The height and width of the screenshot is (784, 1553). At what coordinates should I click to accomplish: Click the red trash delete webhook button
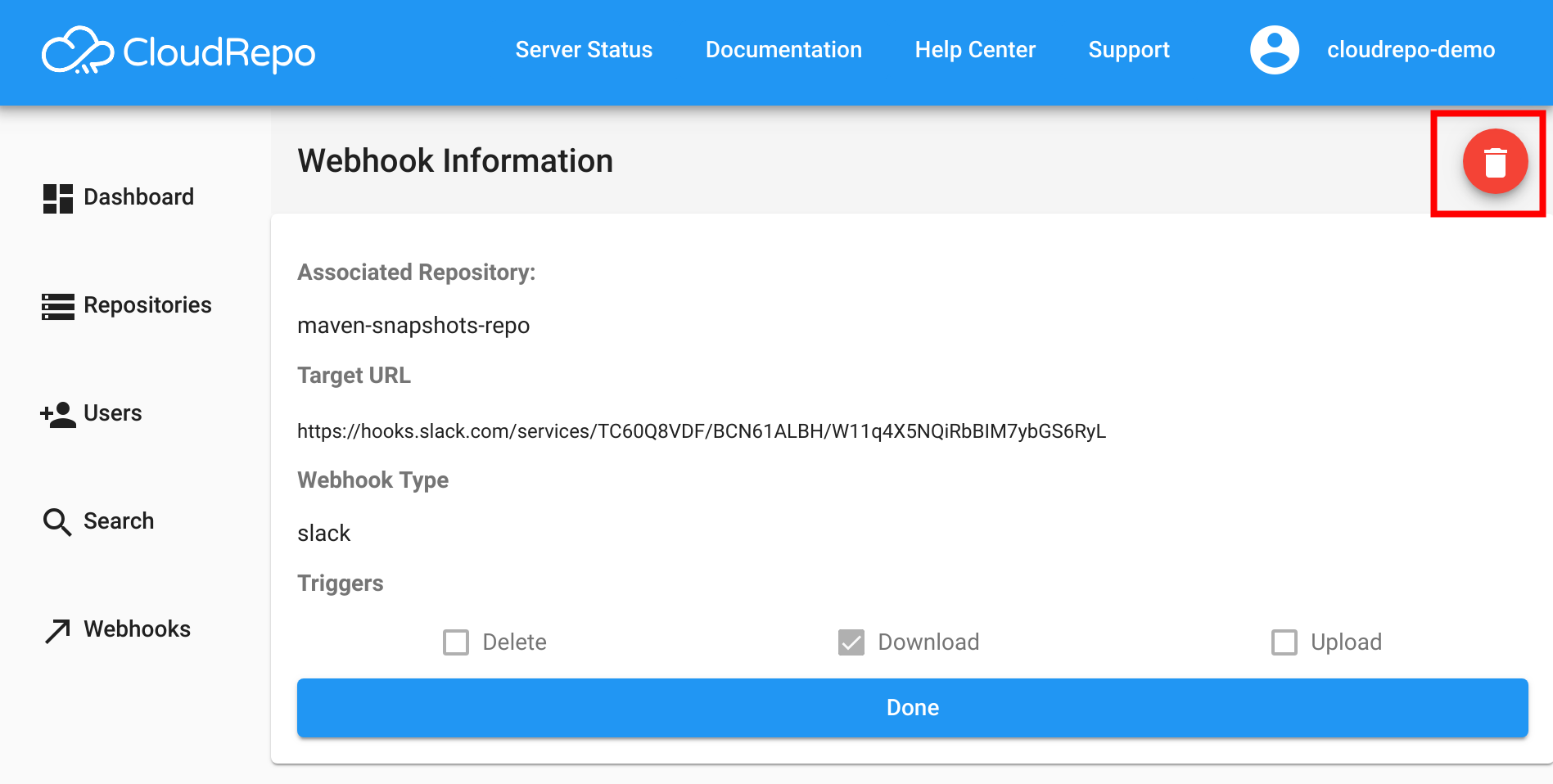(1495, 161)
